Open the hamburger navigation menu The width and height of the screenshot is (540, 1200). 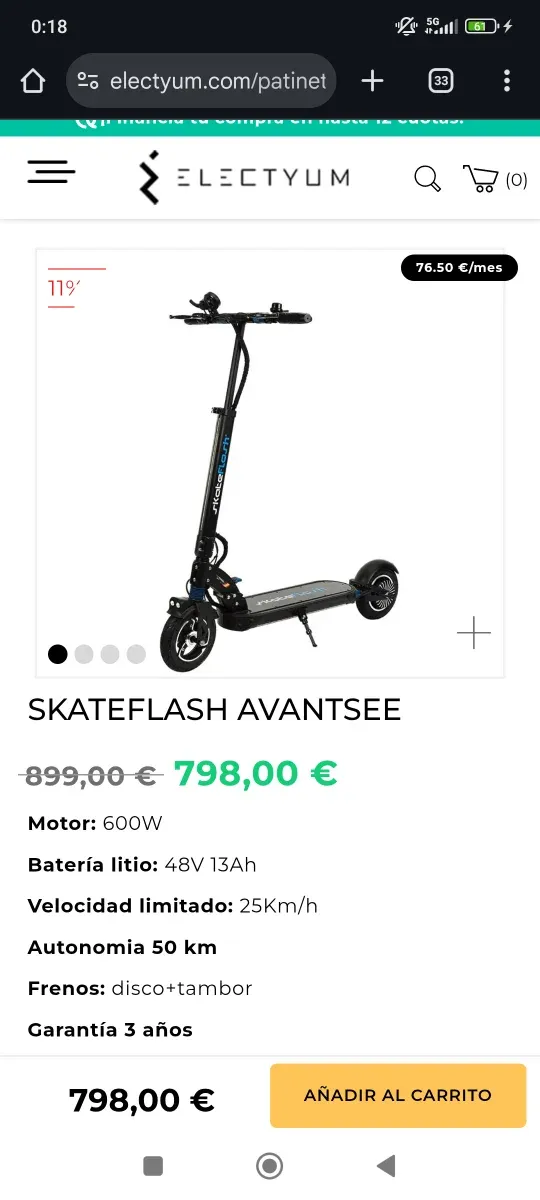(x=51, y=173)
